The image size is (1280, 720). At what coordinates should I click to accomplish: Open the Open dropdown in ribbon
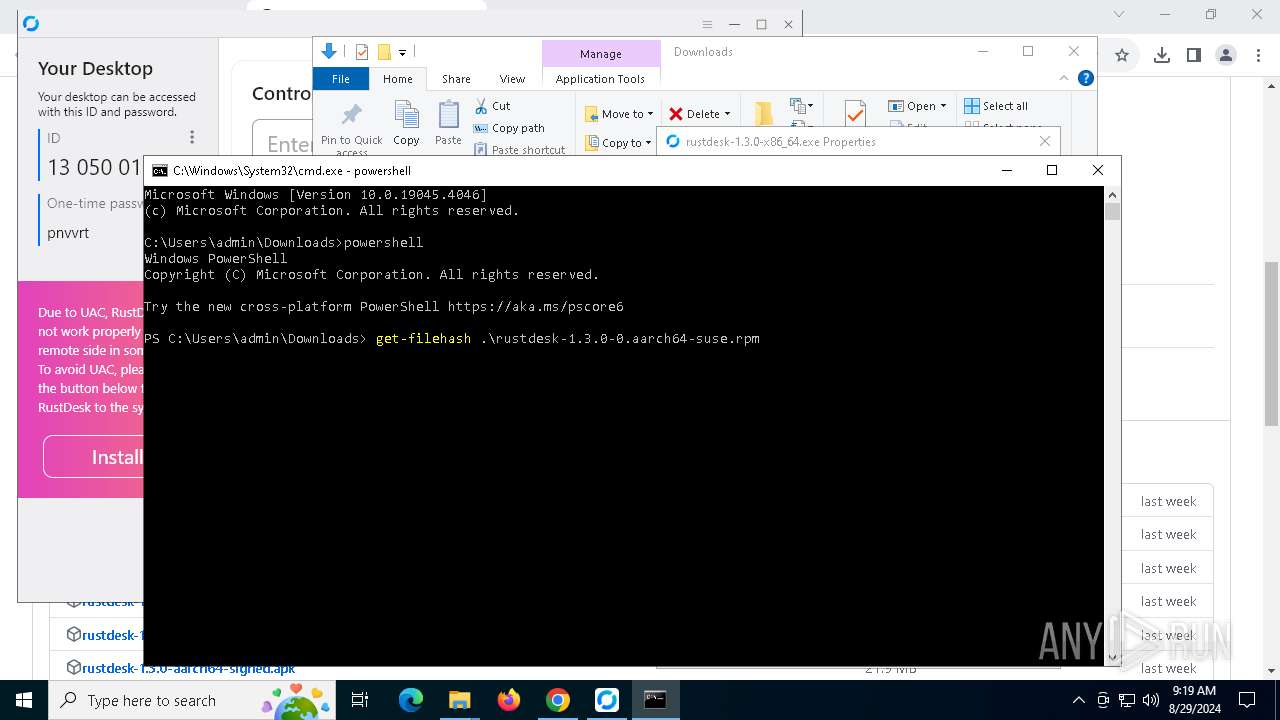point(917,106)
